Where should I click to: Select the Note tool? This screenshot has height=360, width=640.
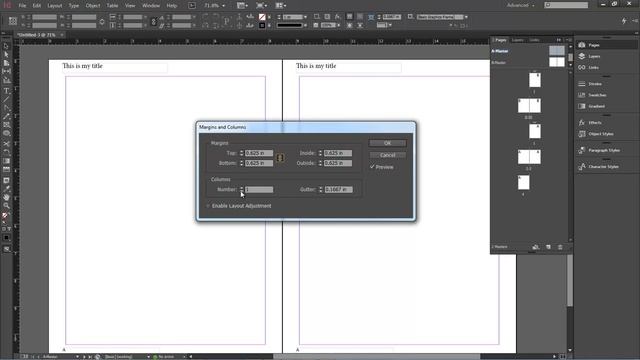6,180
